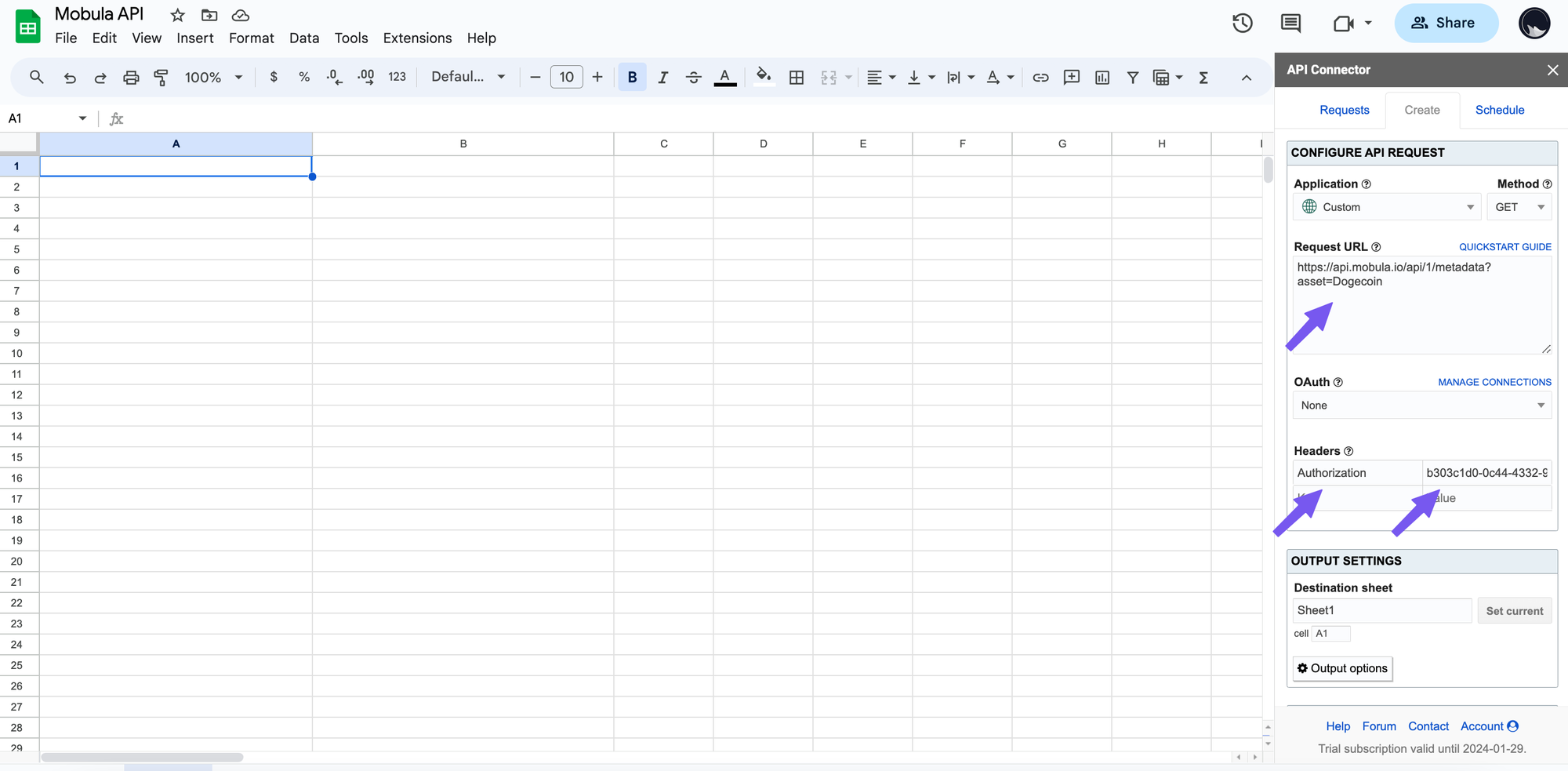The width and height of the screenshot is (1568, 771).
Task: Open the text color picker
Action: coord(725,77)
